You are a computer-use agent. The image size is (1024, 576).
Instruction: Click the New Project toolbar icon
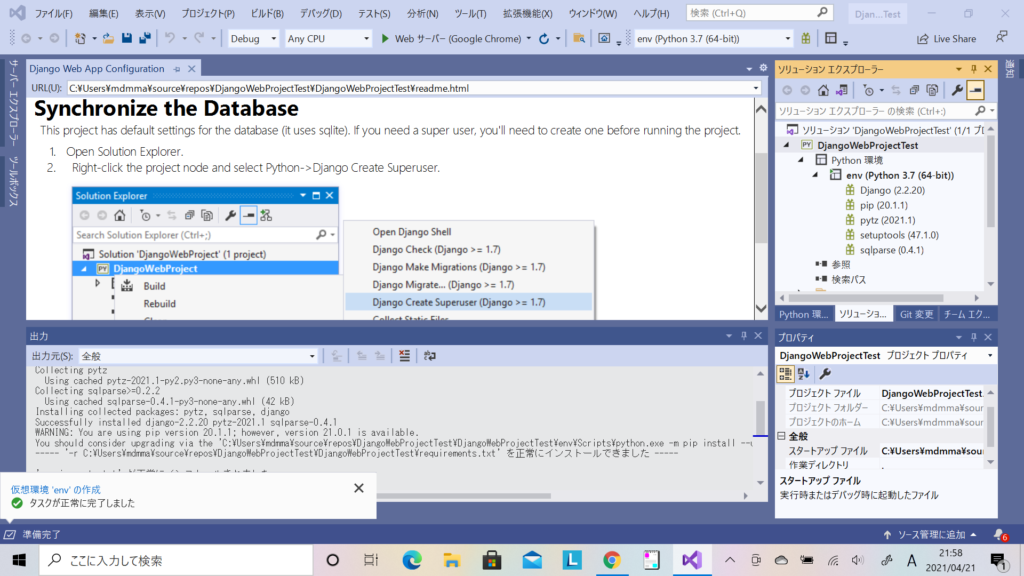[80, 39]
